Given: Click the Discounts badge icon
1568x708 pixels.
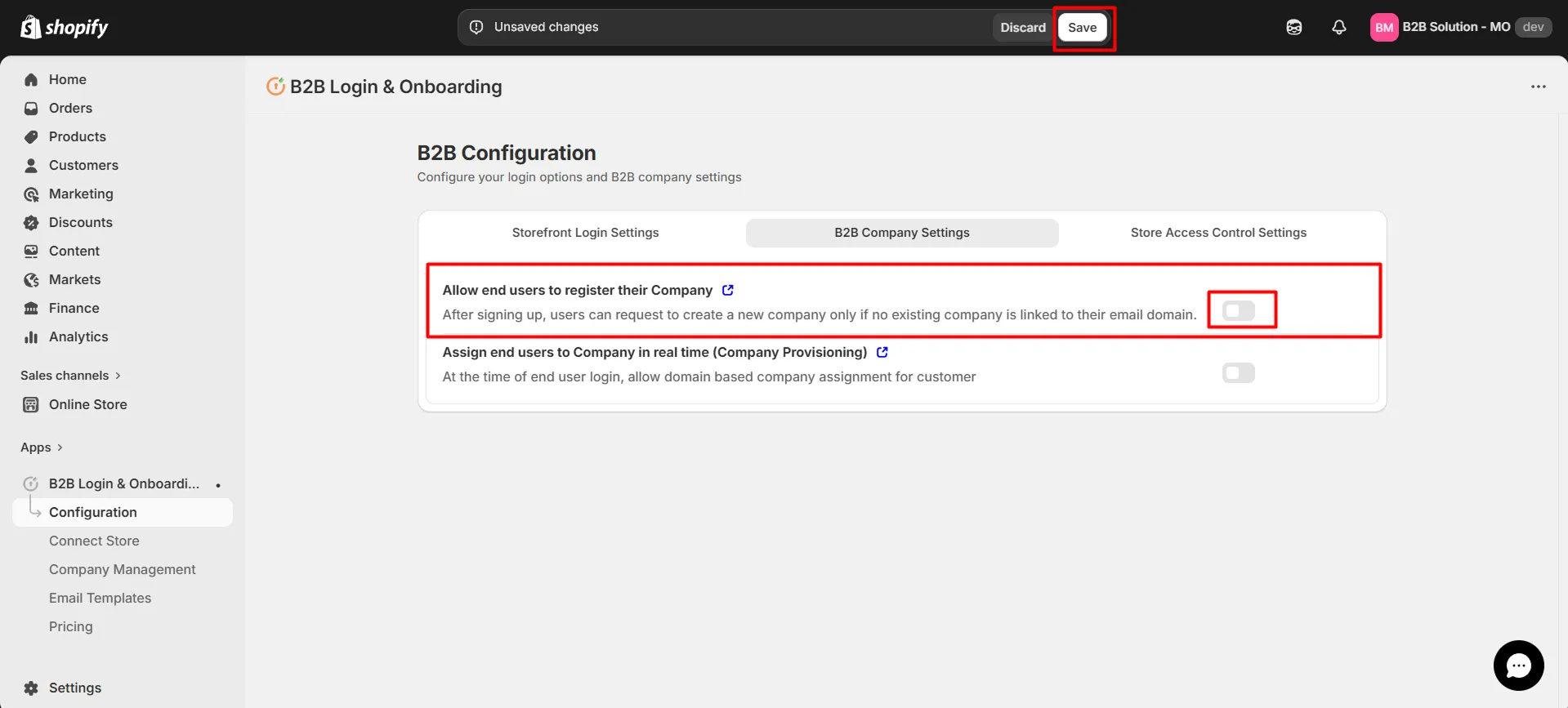Looking at the screenshot, I should tap(31, 222).
